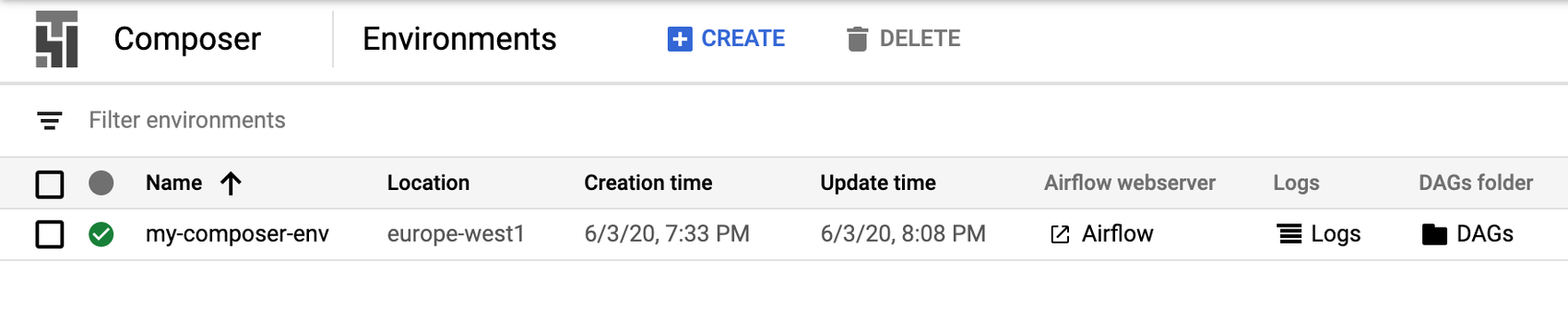Click the Composer product logo icon
Image resolution: width=1568 pixels, height=332 pixels.
pyautogui.click(x=56, y=40)
